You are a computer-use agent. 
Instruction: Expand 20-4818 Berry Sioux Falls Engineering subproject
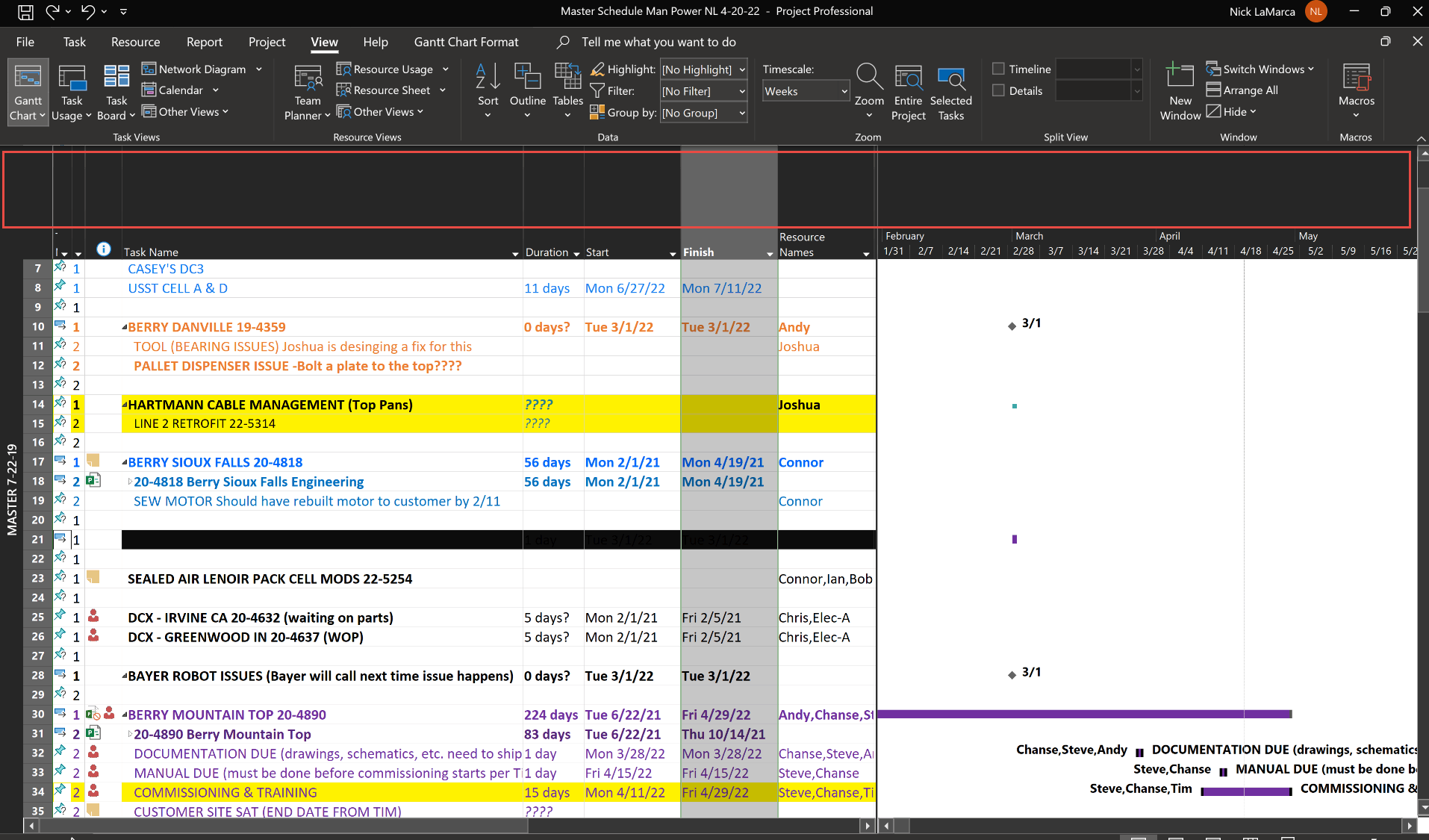pyautogui.click(x=131, y=482)
